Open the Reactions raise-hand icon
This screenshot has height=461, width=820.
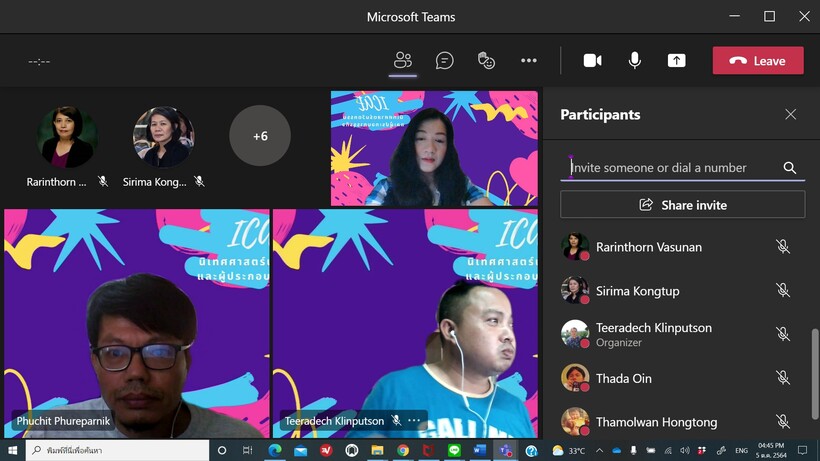tap(487, 60)
